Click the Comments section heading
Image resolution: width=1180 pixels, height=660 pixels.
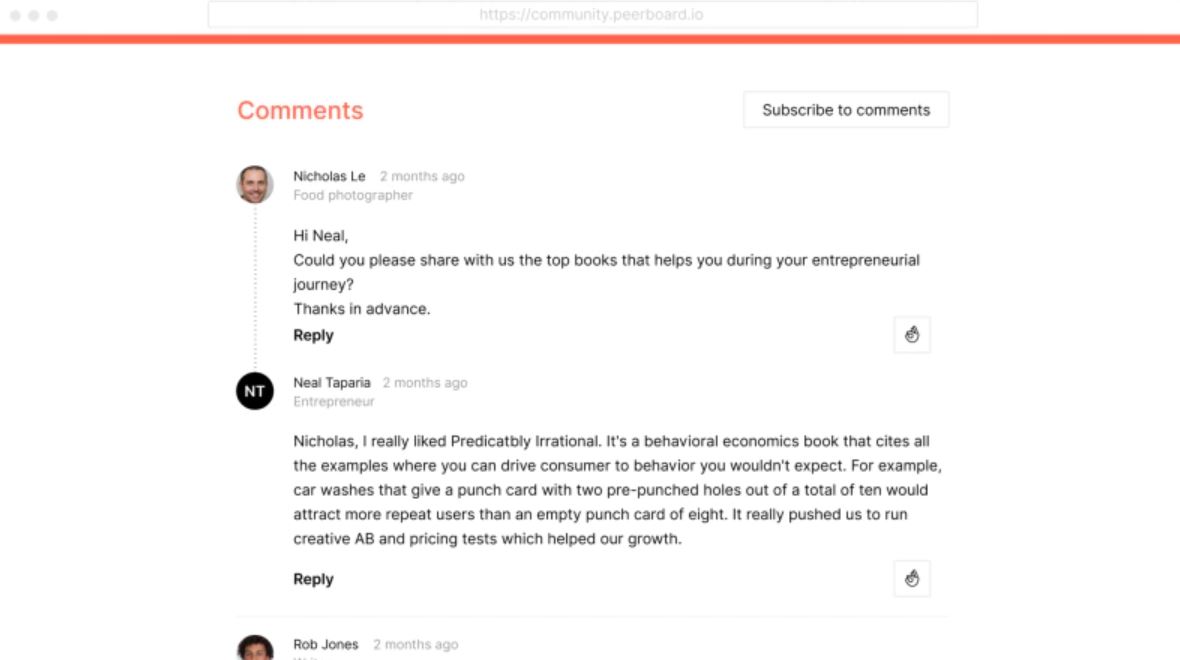[300, 111]
